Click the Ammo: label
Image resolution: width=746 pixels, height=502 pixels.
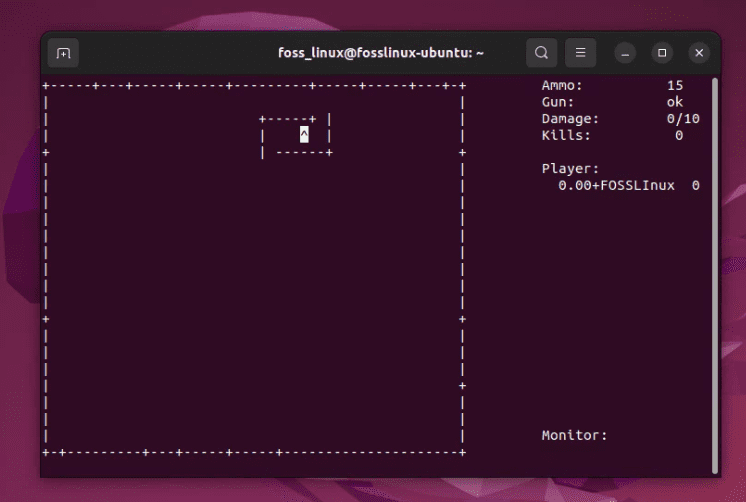(562, 86)
